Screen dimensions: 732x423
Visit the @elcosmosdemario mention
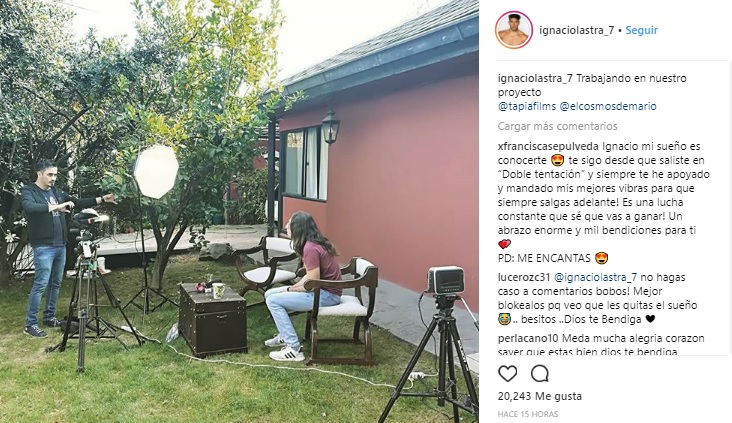[x=608, y=106]
